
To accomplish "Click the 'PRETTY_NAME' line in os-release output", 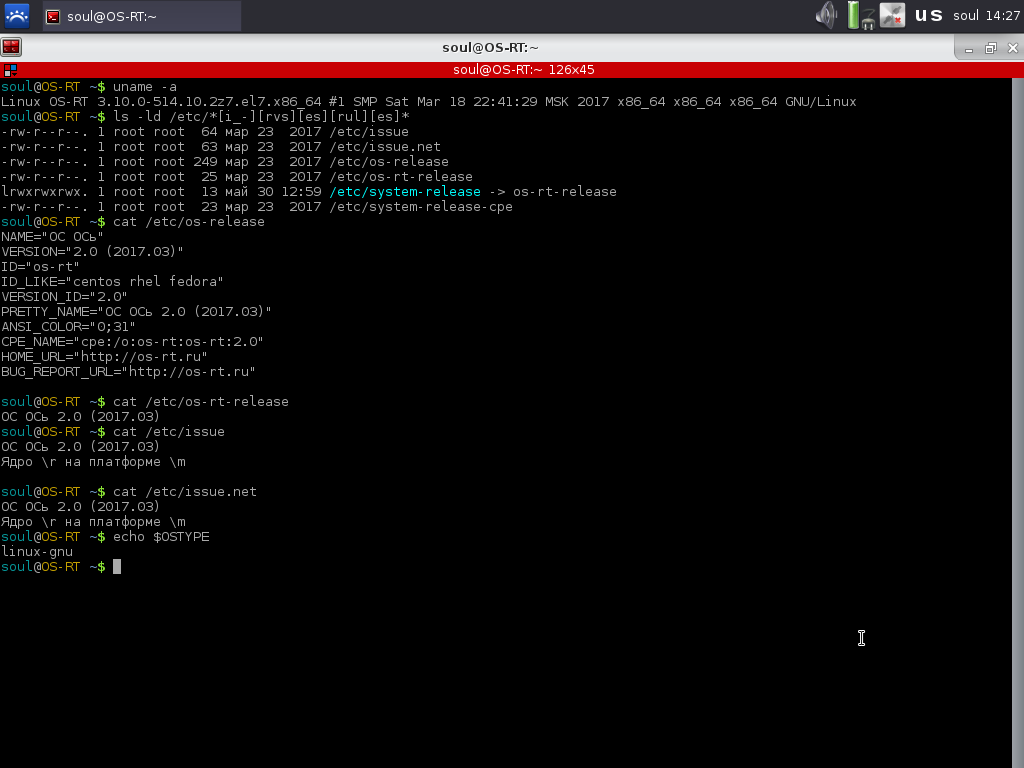I will [136, 312].
